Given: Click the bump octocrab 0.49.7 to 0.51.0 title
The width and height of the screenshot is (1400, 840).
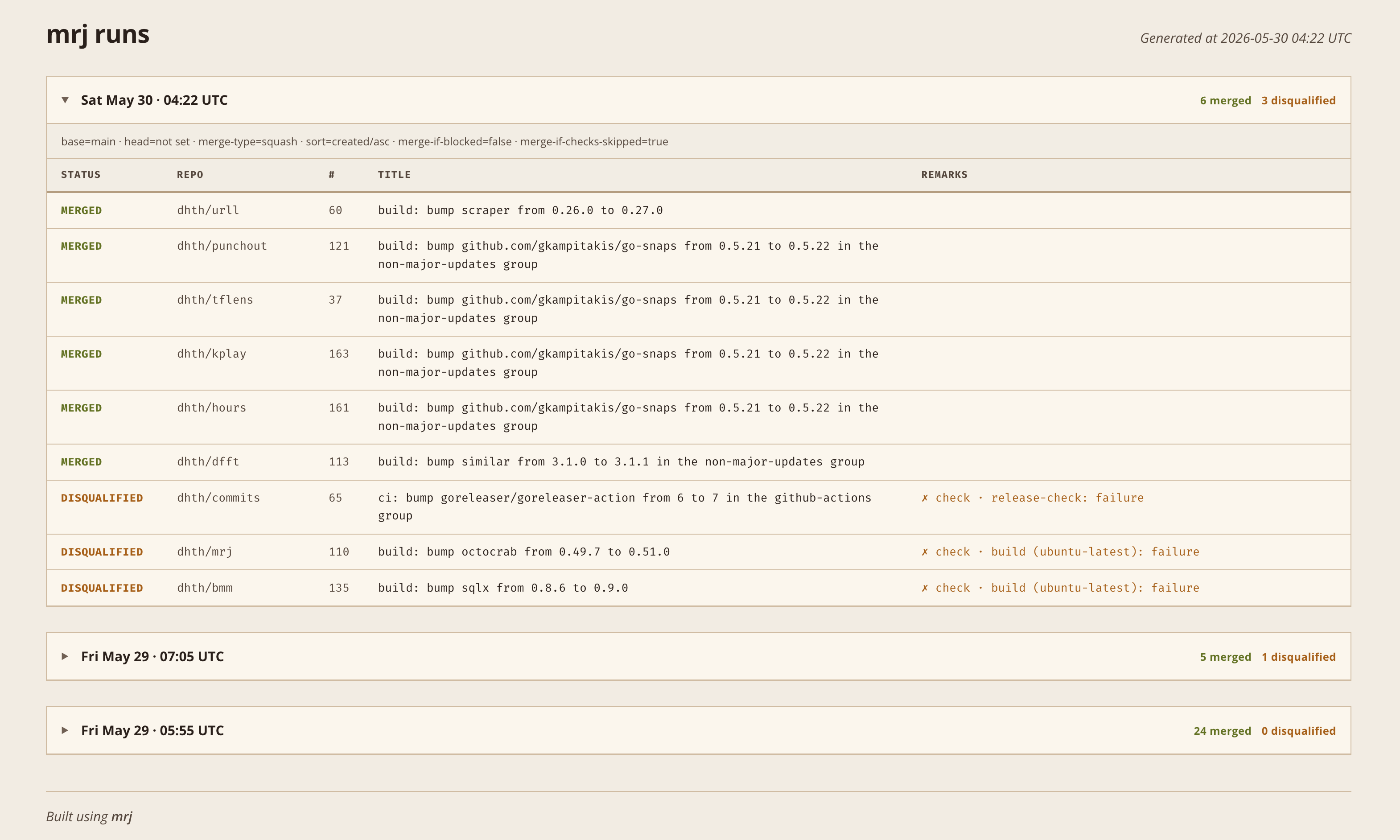Looking at the screenshot, I should click(x=524, y=552).
